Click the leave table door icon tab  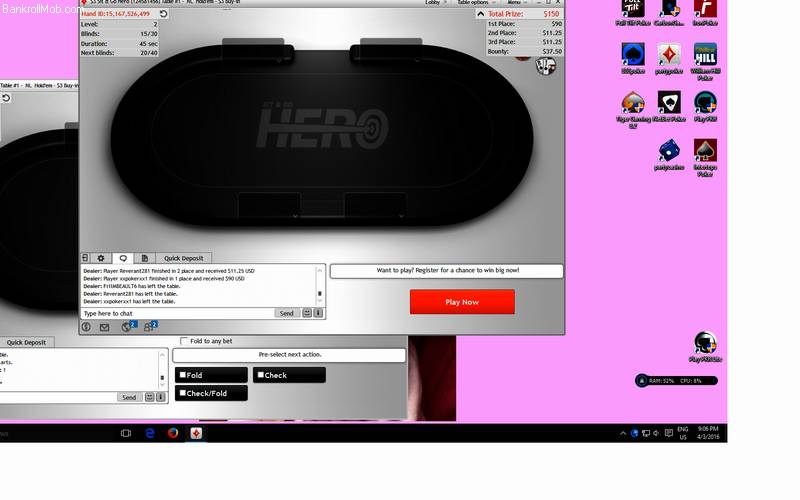(x=86, y=258)
